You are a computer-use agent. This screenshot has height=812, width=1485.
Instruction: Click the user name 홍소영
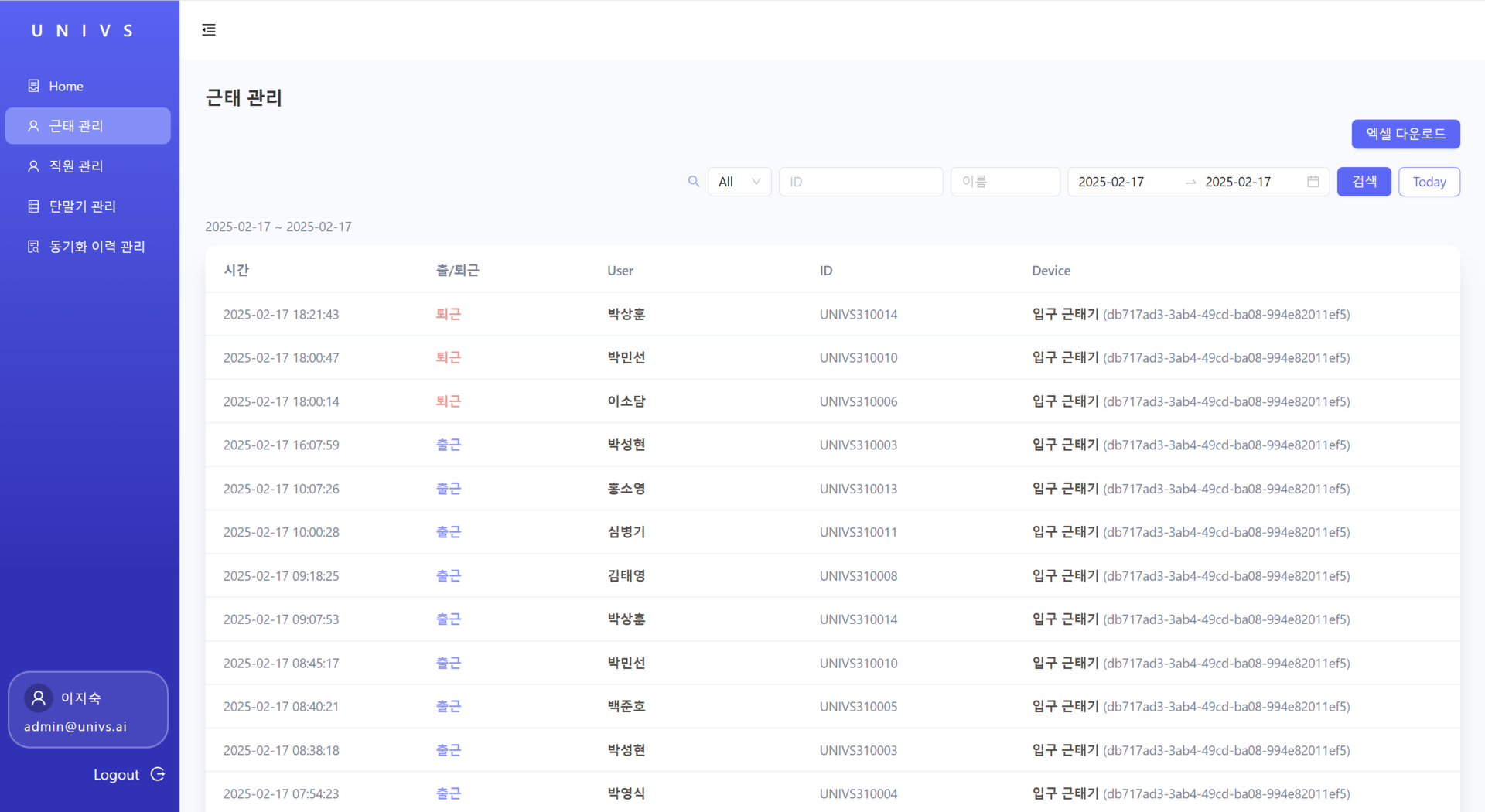[626, 489]
